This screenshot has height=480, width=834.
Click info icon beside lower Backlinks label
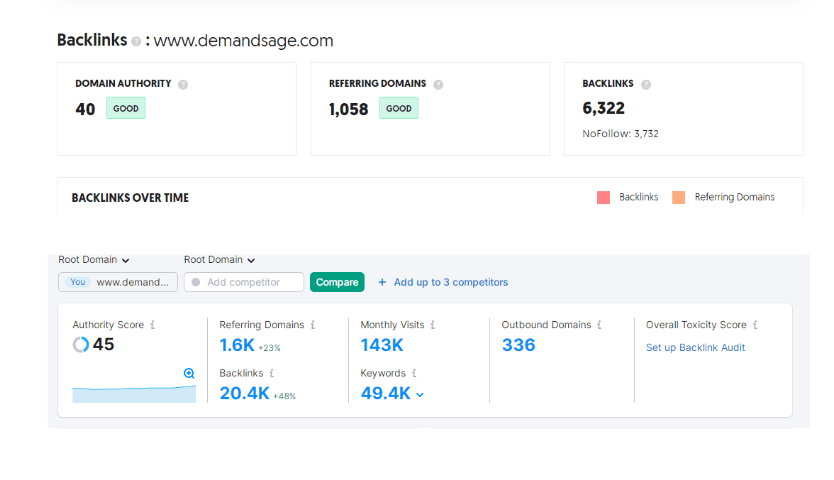pos(272,373)
